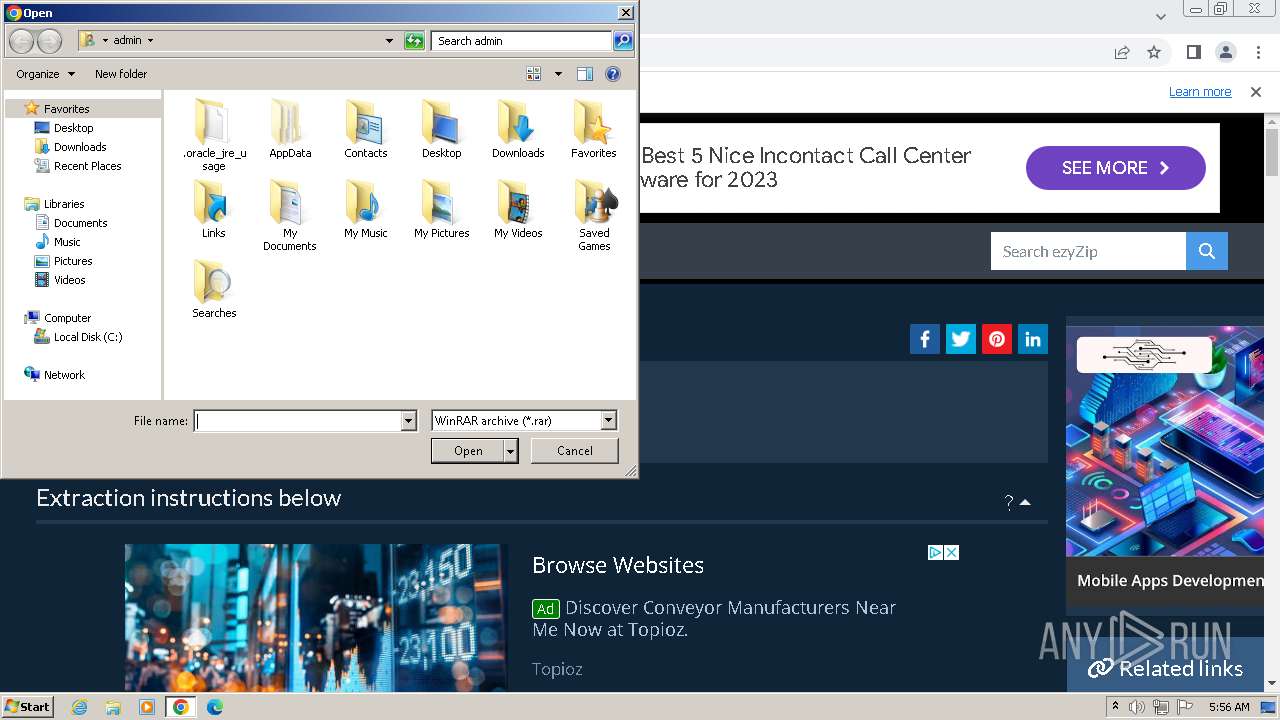
Task: Select the My Pictures folder
Action: 441,209
